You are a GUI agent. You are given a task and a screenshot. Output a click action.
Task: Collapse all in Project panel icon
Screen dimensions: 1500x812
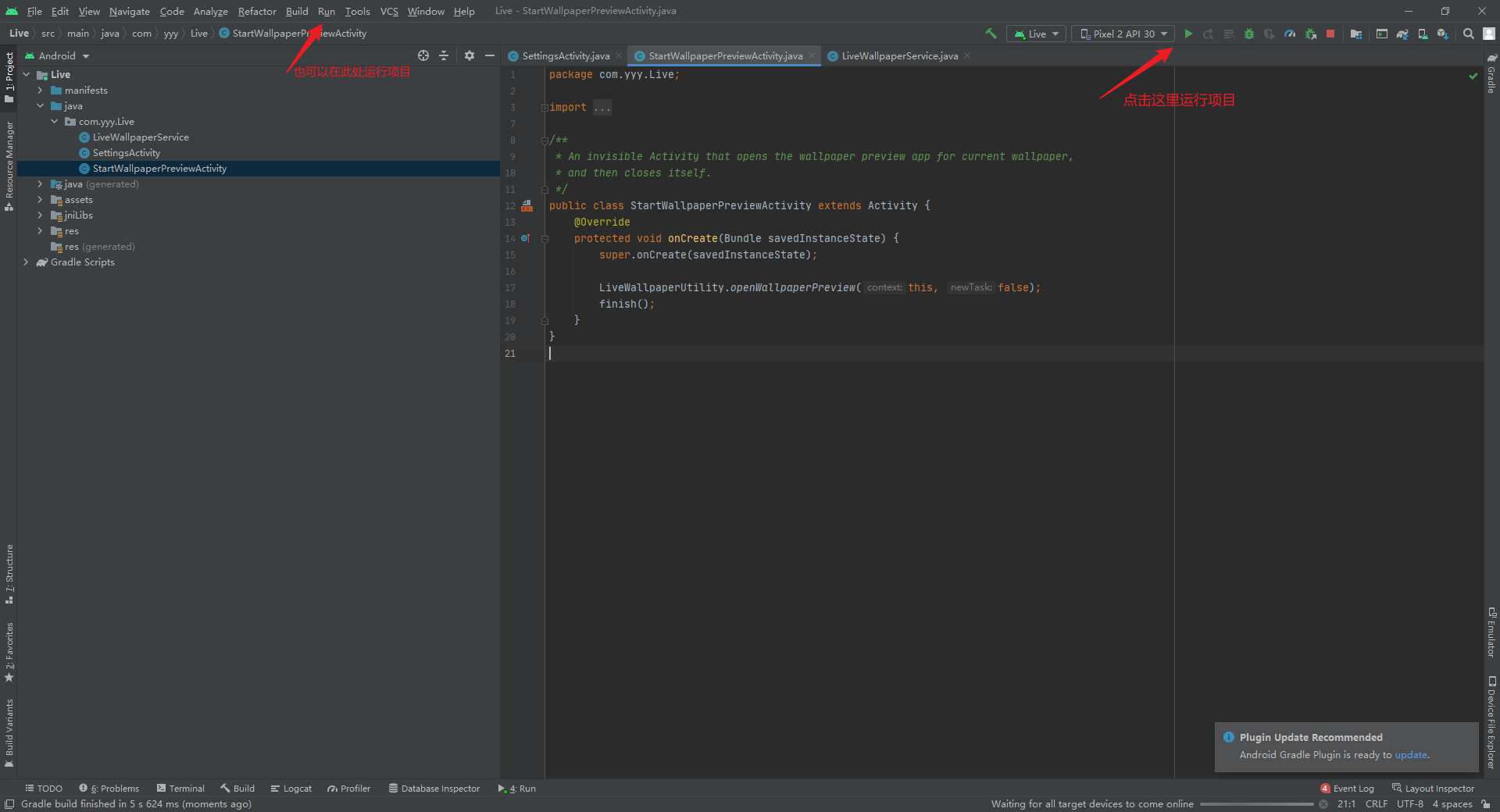tap(444, 55)
